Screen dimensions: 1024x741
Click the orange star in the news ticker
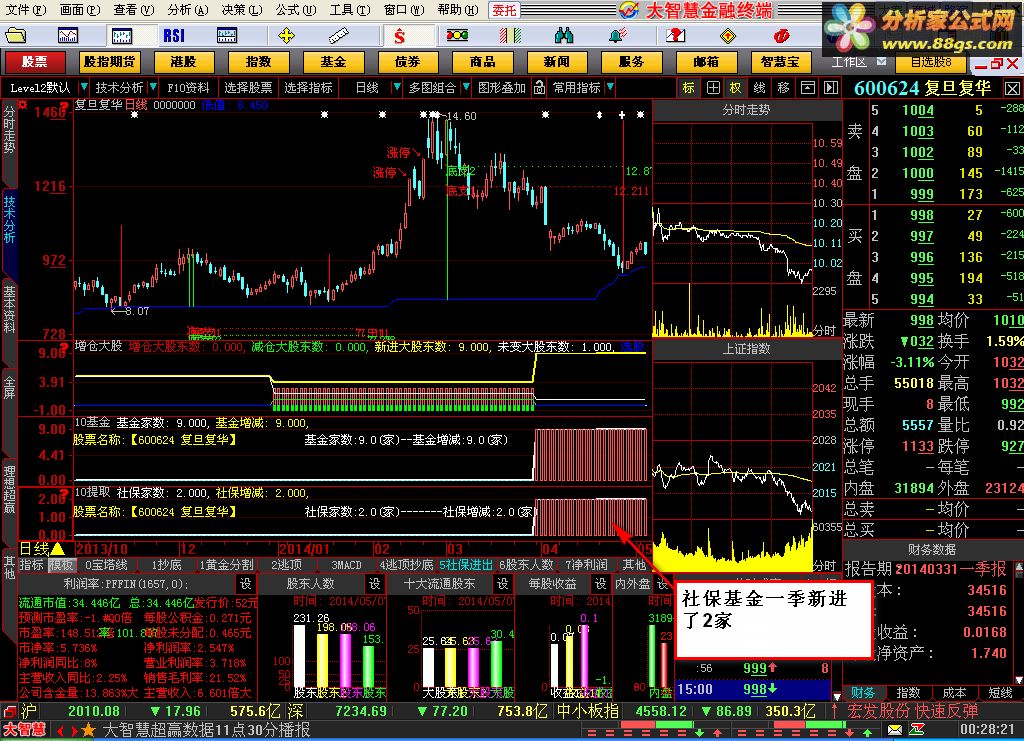88,730
